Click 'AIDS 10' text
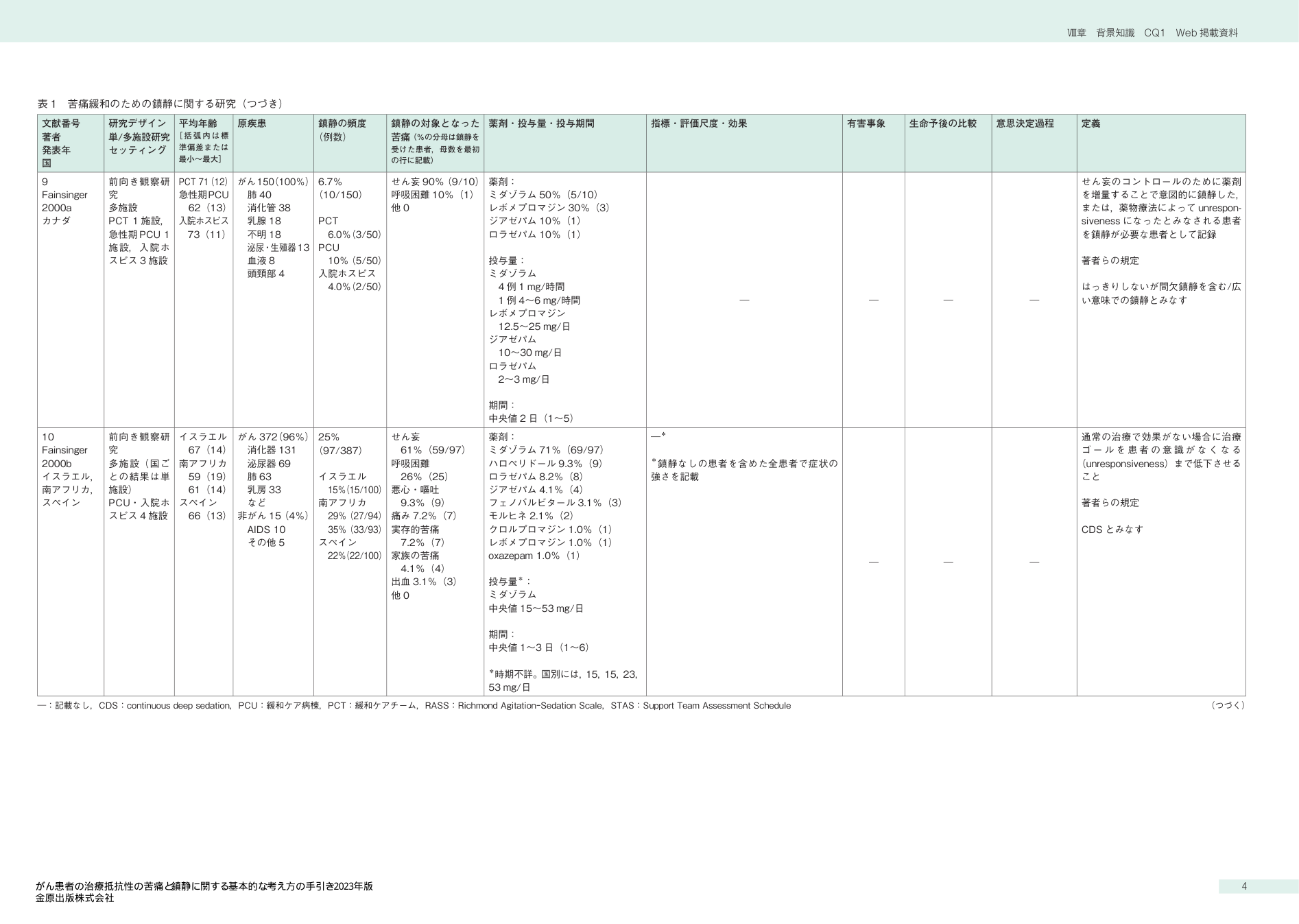 point(266,530)
